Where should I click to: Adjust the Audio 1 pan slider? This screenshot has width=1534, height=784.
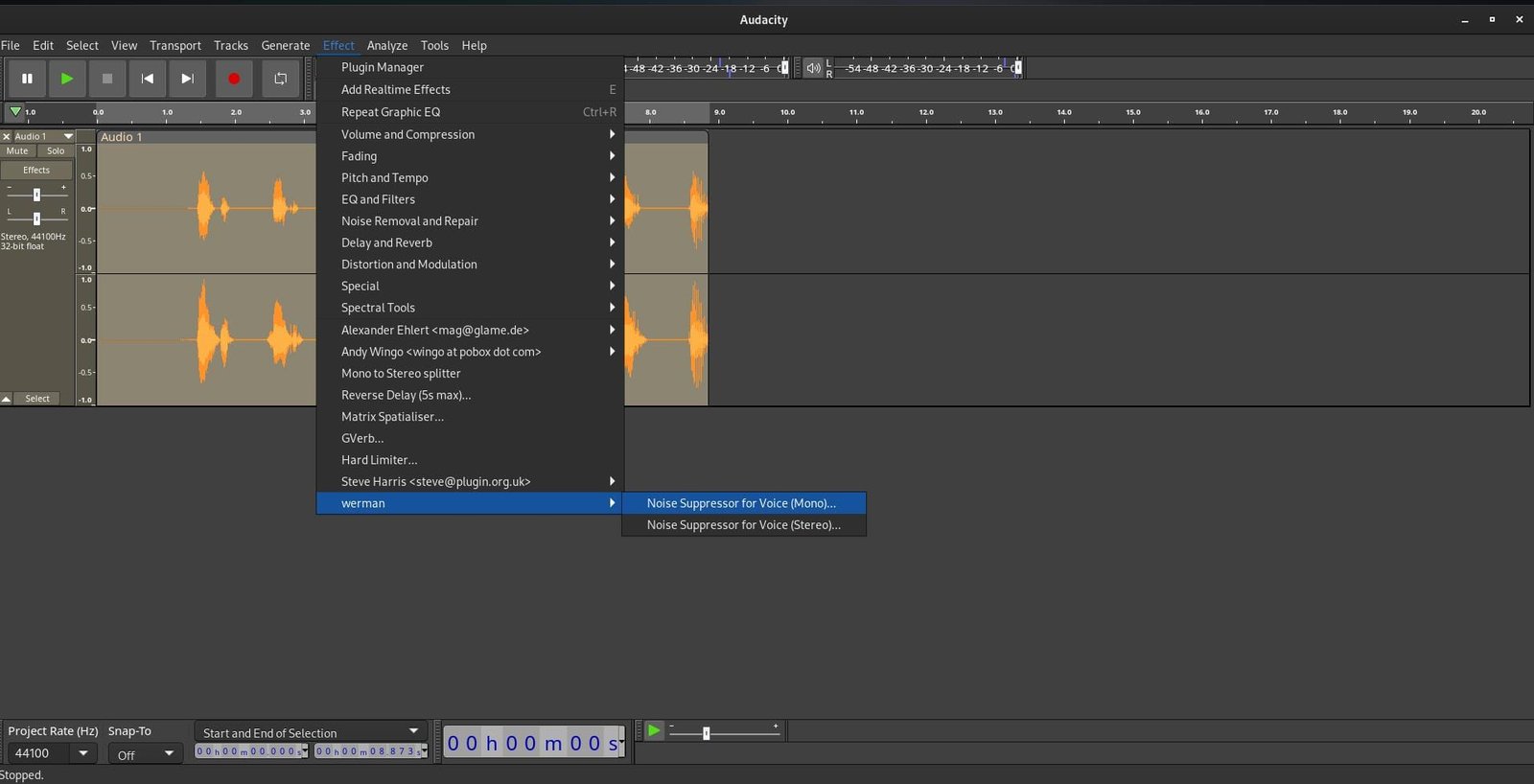tap(36, 219)
